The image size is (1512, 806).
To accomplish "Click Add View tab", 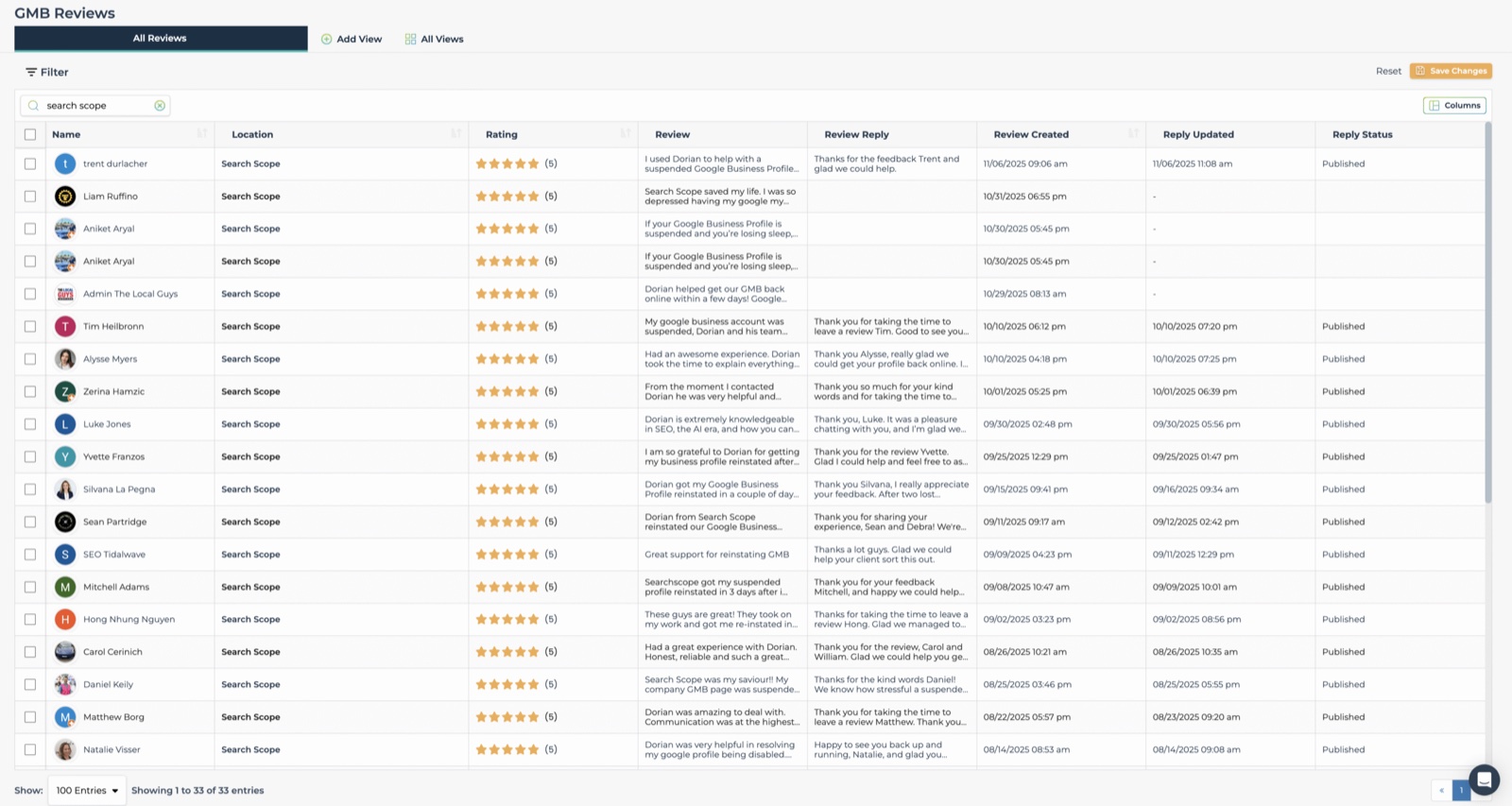I will coord(352,39).
